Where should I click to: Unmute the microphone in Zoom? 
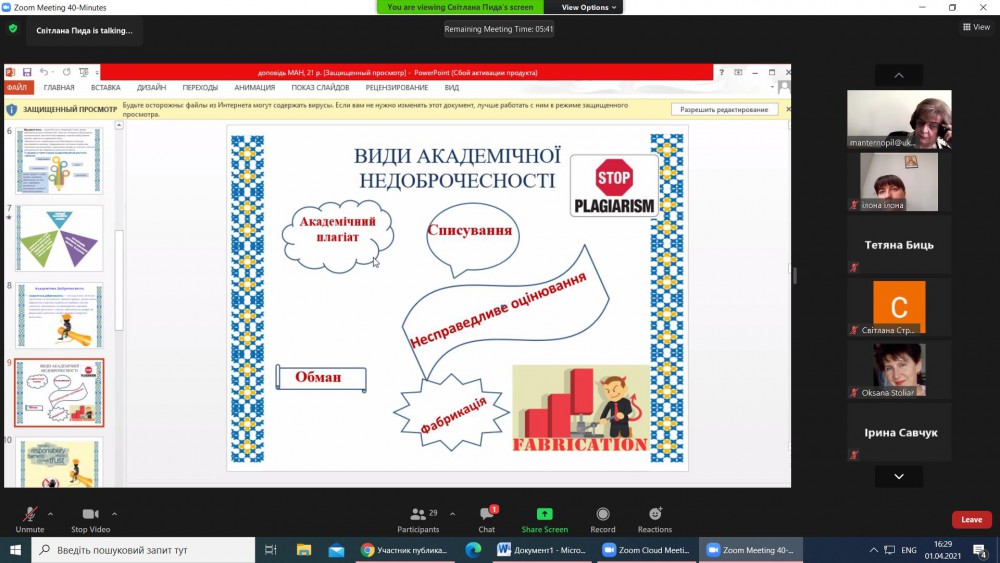[29, 519]
